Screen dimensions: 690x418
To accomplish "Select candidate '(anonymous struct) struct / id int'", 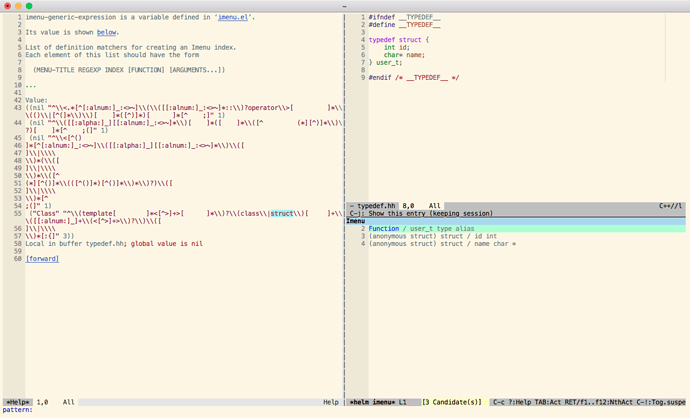I will coord(433,236).
